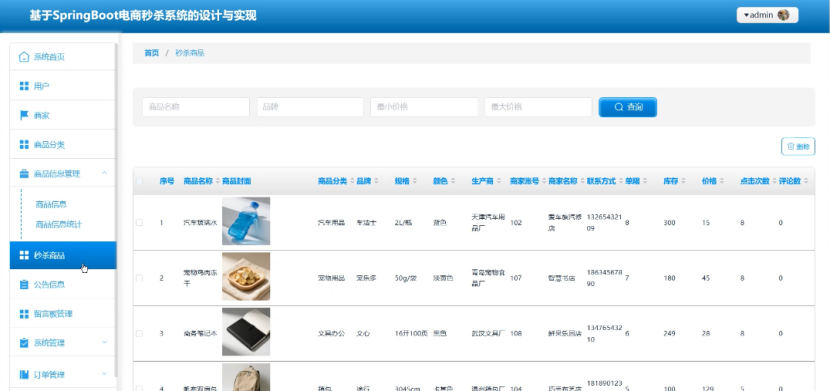This screenshot has width=830, height=391.
Task: Focus the 品牌 search field
Action: point(310,107)
